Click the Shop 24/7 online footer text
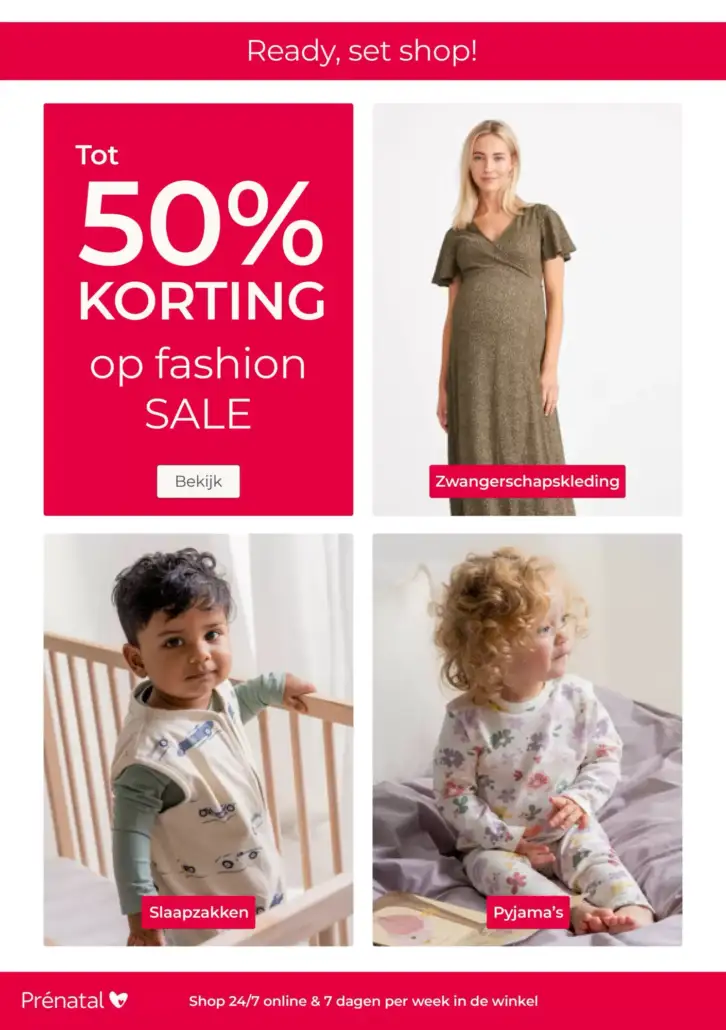Image resolution: width=726 pixels, height=1030 pixels. click(363, 1001)
